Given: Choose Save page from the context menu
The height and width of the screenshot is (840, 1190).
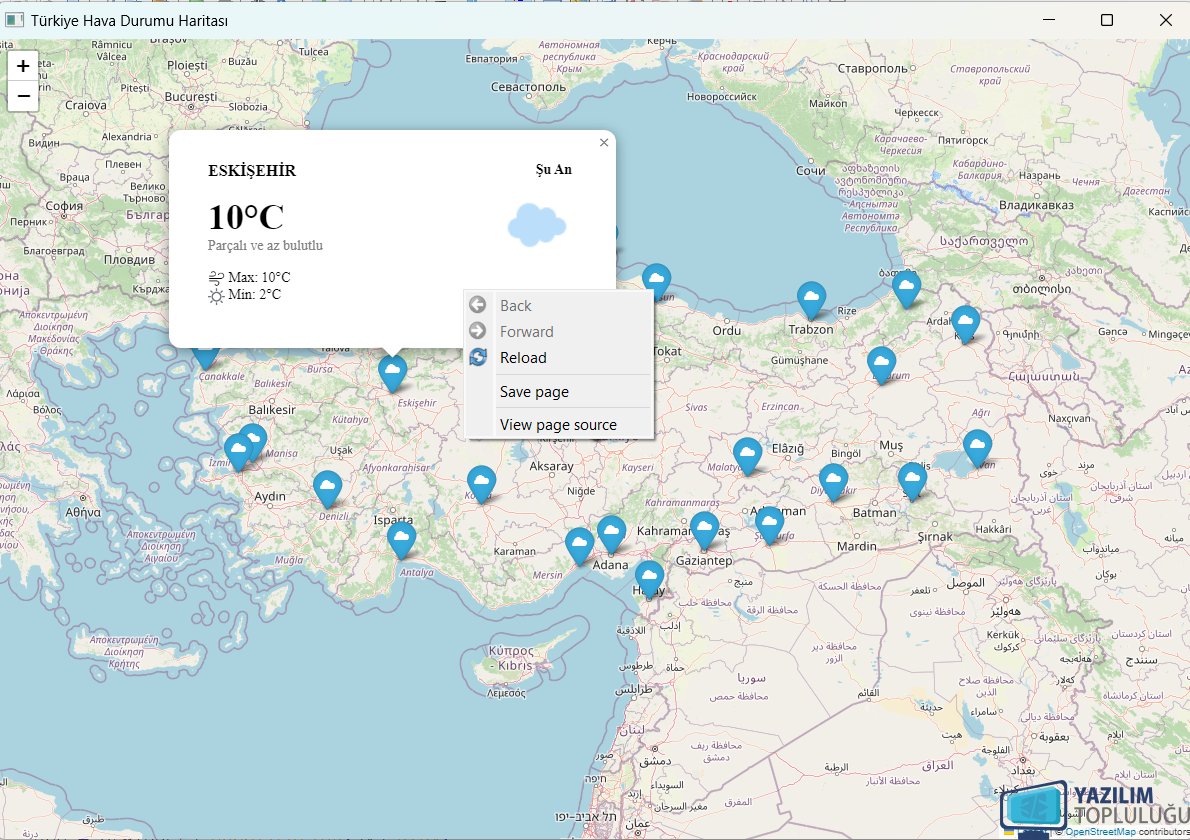Looking at the screenshot, I should click(559, 392).
